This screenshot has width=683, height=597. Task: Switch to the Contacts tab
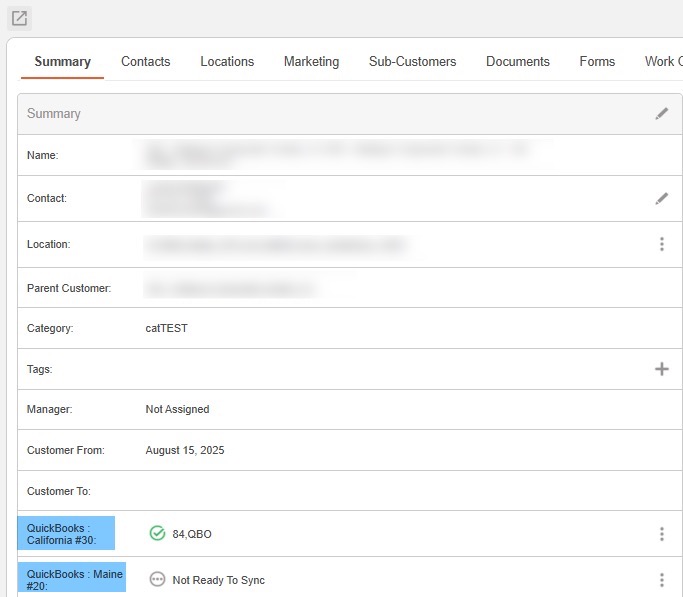coord(145,62)
